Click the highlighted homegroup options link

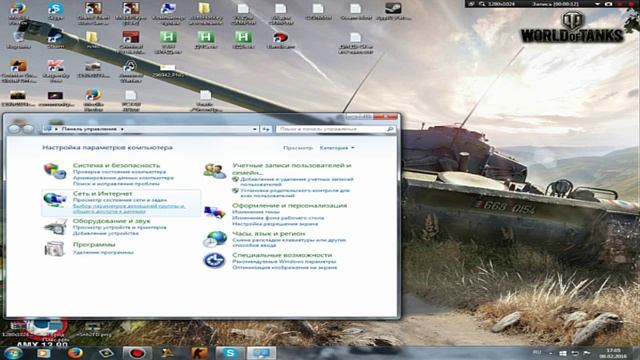129,209
